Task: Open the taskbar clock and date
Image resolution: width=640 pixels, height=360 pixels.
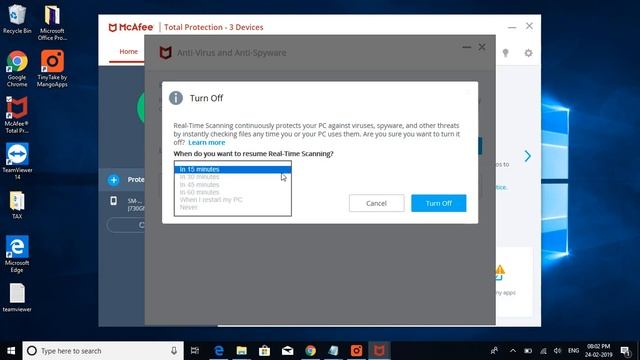Action: pos(598,351)
